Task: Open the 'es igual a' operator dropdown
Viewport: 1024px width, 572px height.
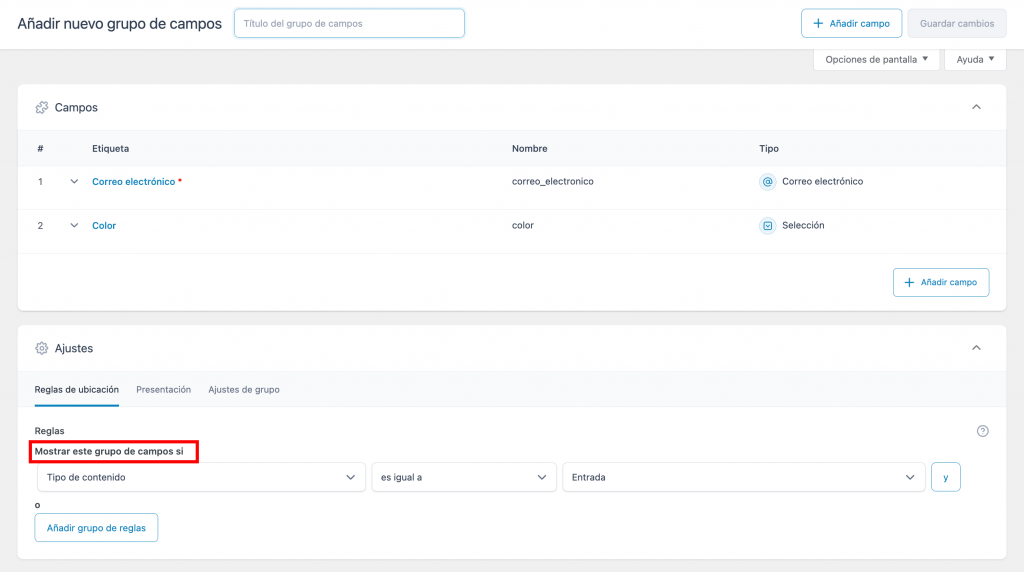Action: 463,478
